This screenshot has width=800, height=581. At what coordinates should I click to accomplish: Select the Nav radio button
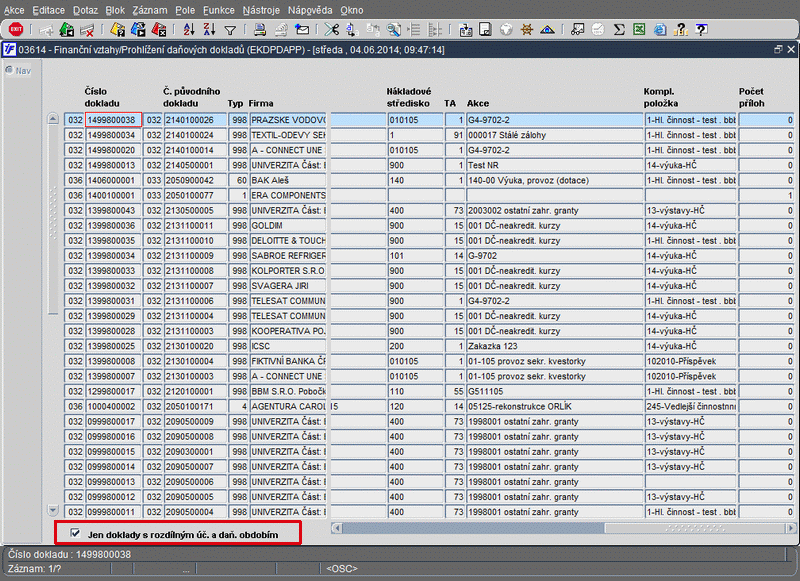(x=9, y=70)
